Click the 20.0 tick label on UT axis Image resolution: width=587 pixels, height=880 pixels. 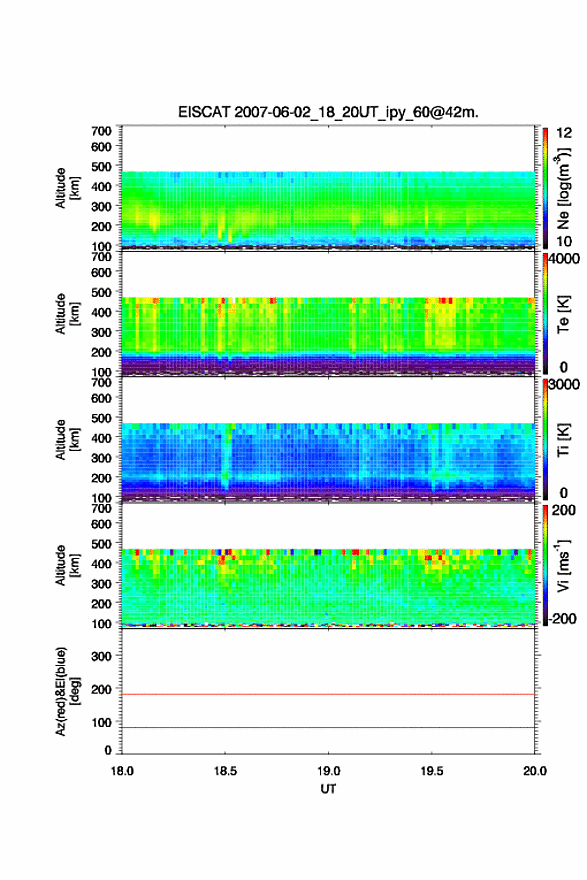point(535,771)
